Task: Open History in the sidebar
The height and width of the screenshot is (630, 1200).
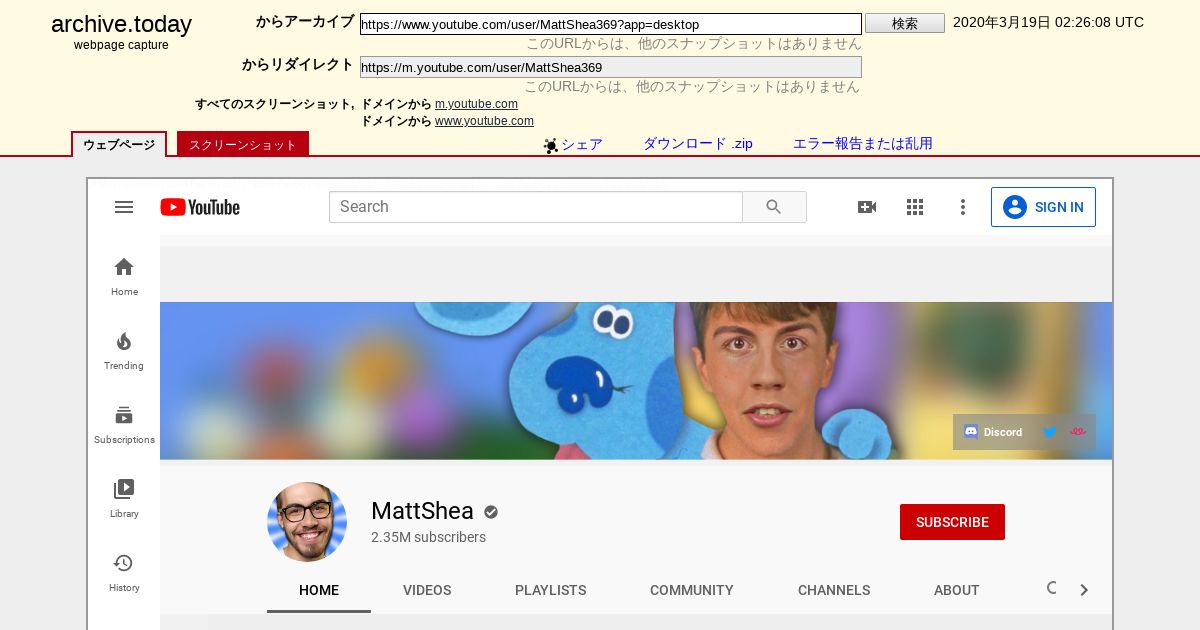Action: pyautogui.click(x=124, y=572)
